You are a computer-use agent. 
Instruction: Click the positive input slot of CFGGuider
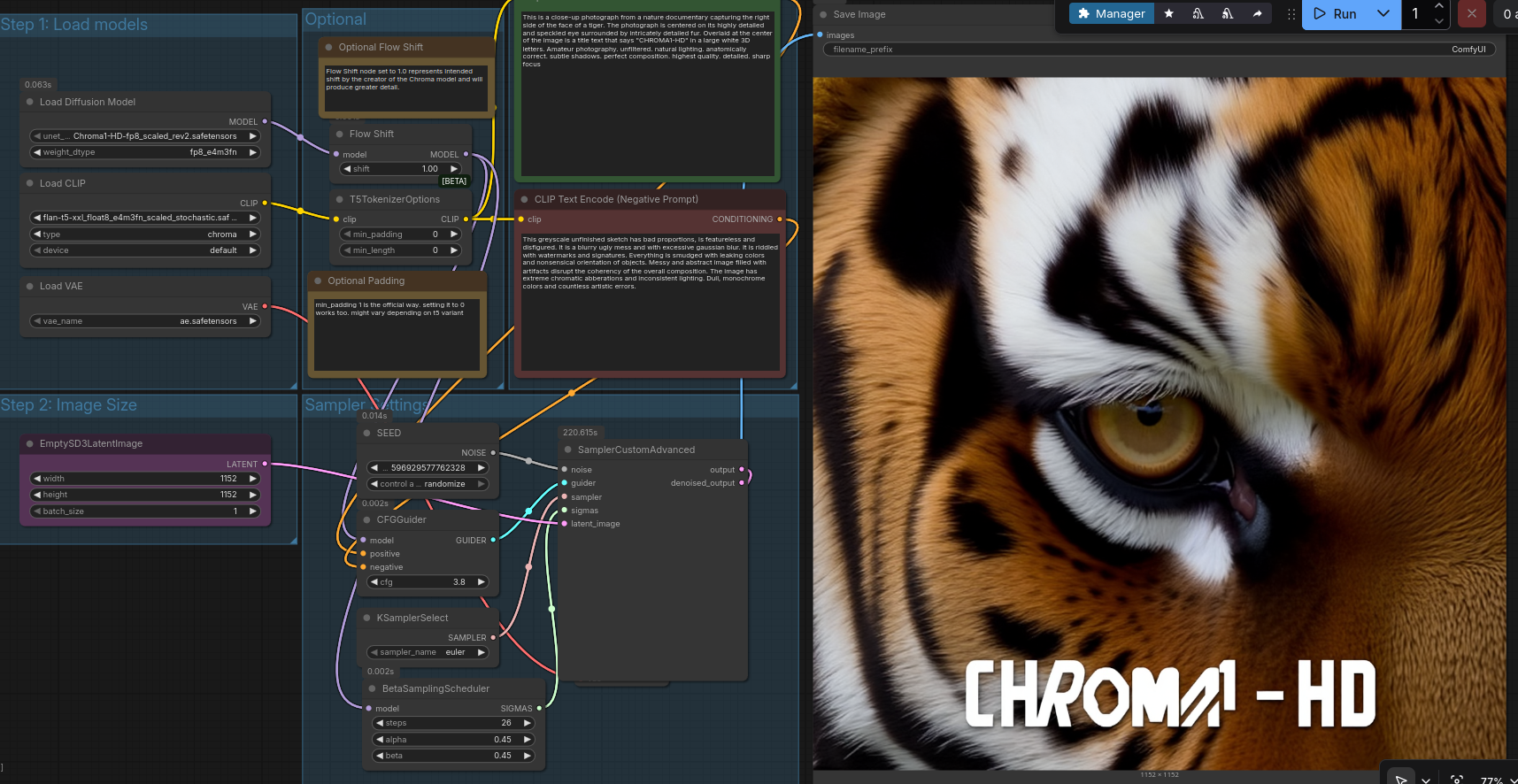pos(363,554)
